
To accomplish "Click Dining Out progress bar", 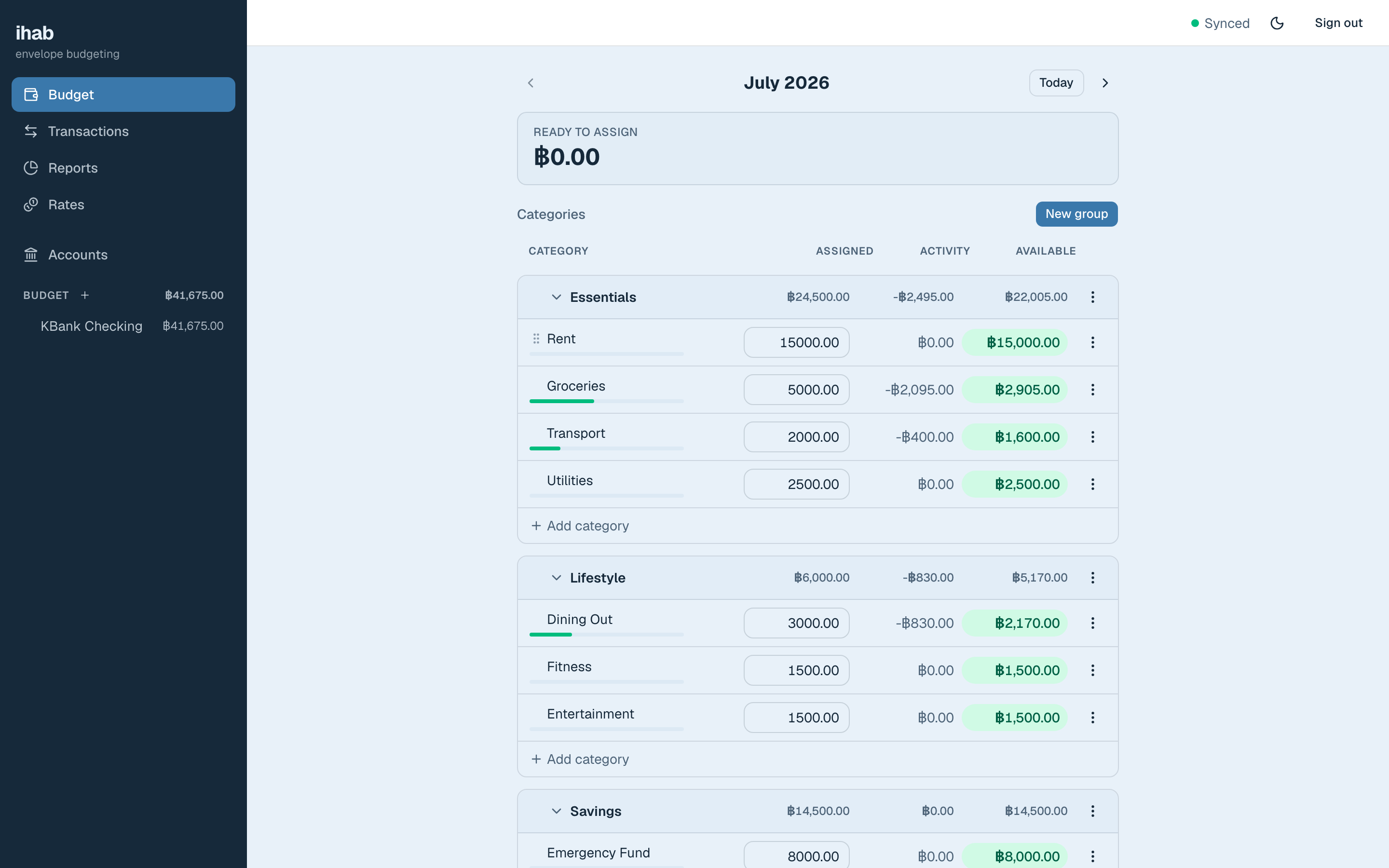I will point(607,634).
